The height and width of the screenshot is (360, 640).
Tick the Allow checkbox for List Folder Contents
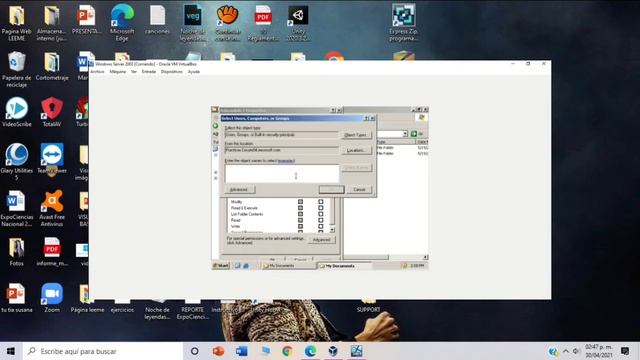click(x=300, y=214)
